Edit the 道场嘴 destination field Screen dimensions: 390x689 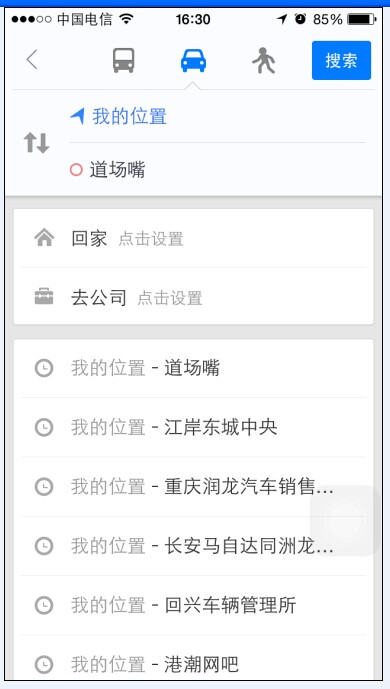[217, 170]
